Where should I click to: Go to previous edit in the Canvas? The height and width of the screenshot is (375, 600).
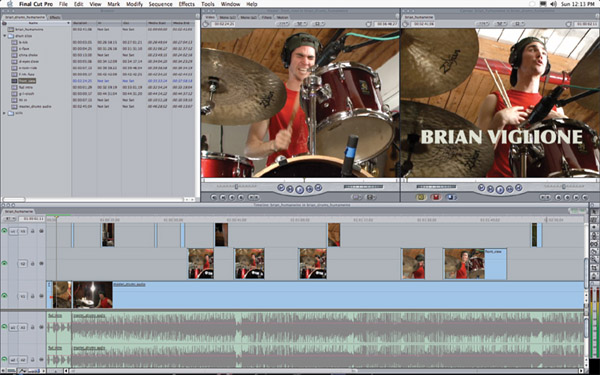[x=481, y=188]
